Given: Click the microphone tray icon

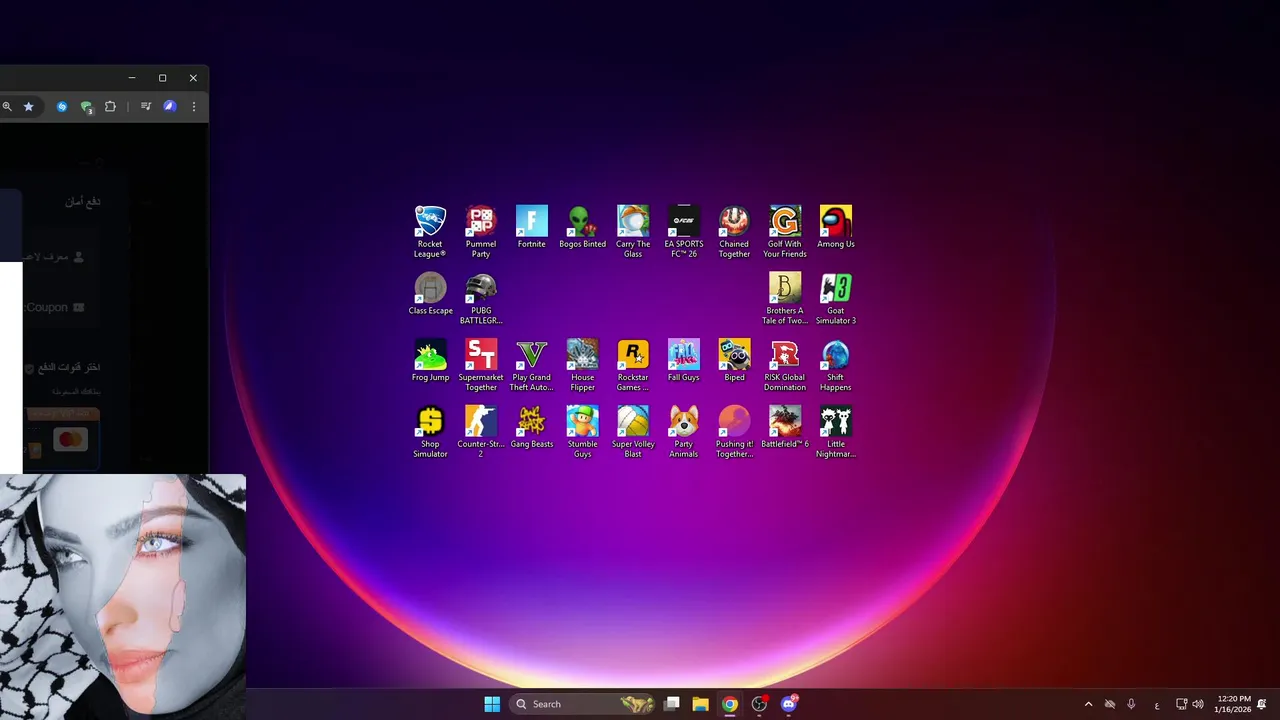Looking at the screenshot, I should point(1131,704).
